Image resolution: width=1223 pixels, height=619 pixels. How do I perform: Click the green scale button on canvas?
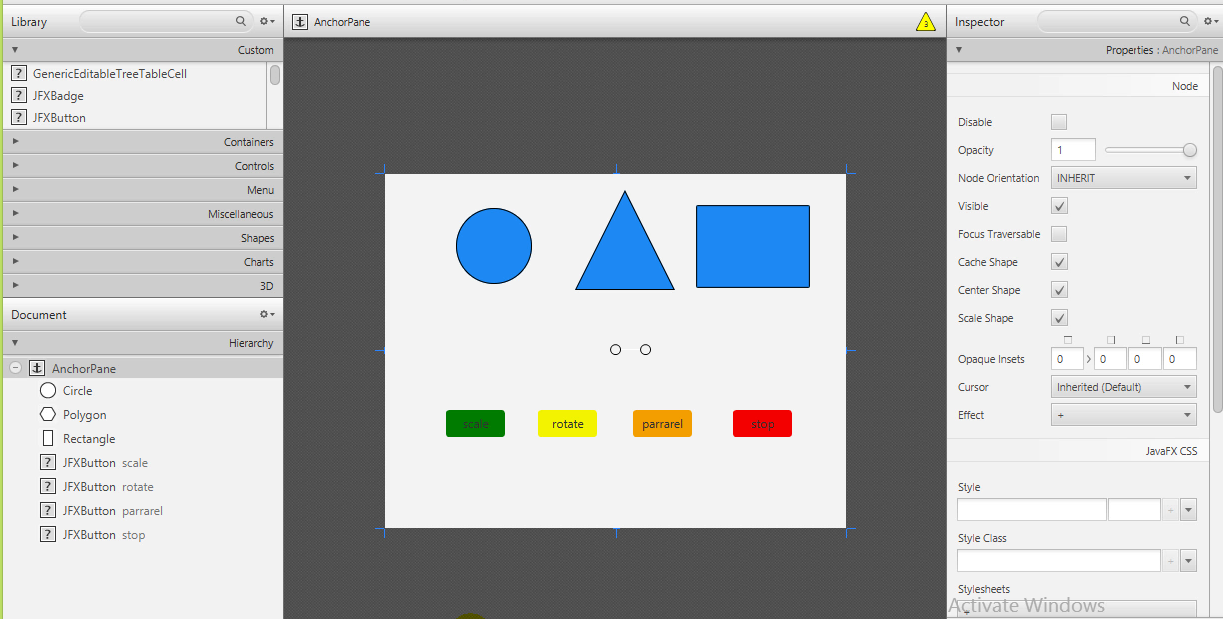pos(475,424)
